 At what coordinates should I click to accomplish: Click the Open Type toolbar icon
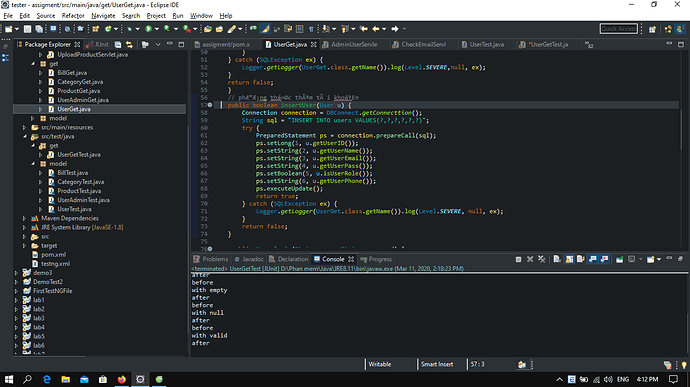coord(208,29)
